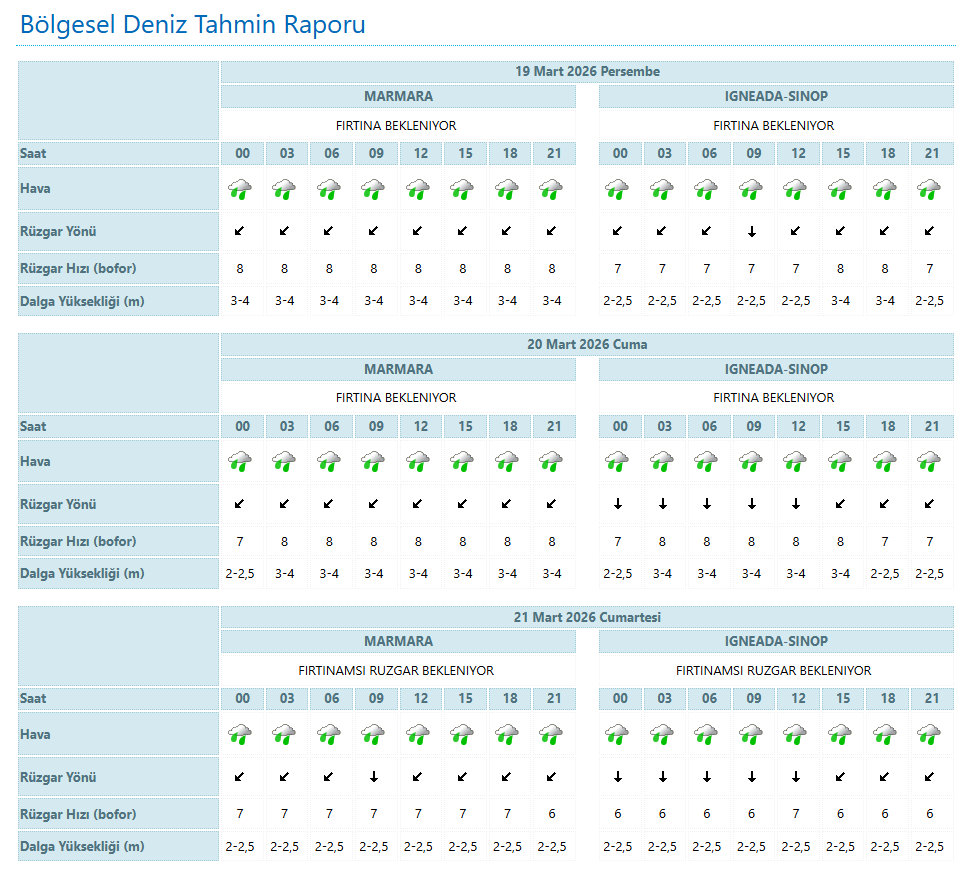Click wind speed 8 at 15:00, 19 Mart Igneada-Sinop

[x=840, y=269]
